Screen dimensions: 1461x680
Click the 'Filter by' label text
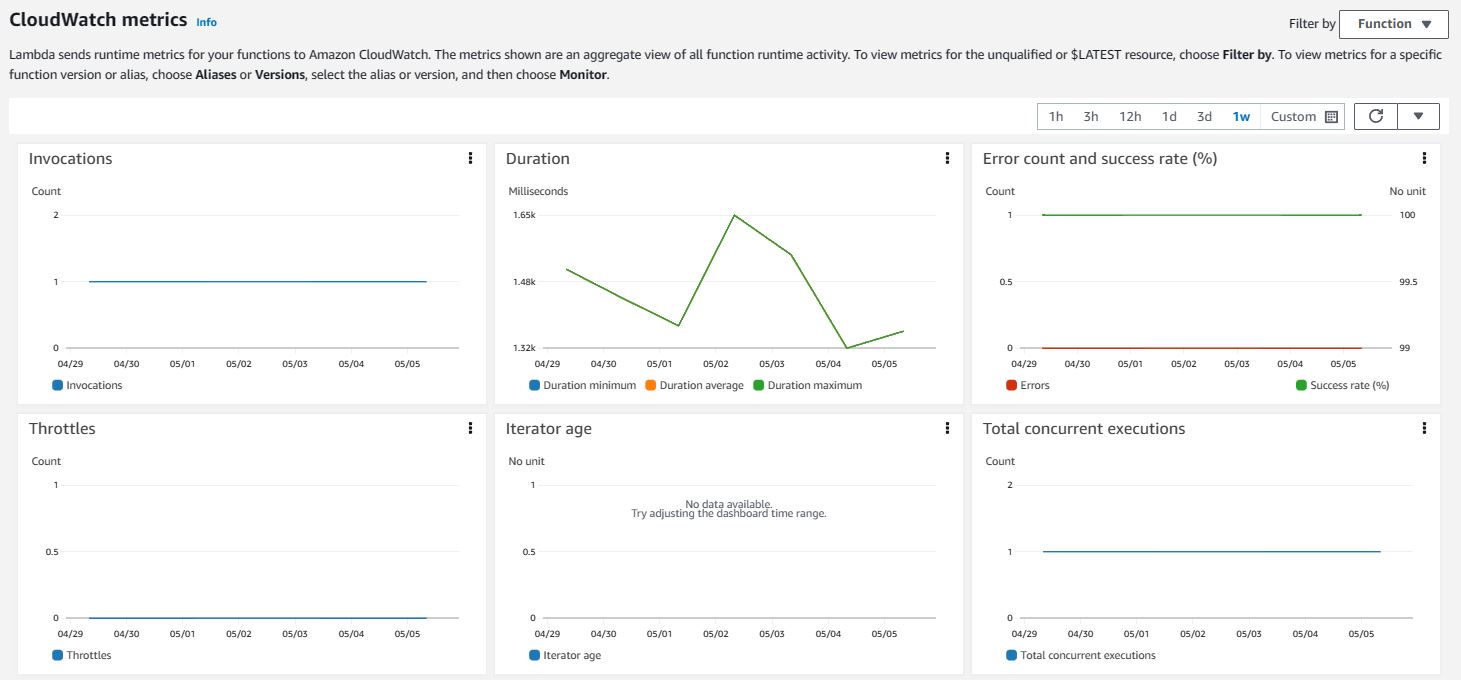tap(1313, 24)
